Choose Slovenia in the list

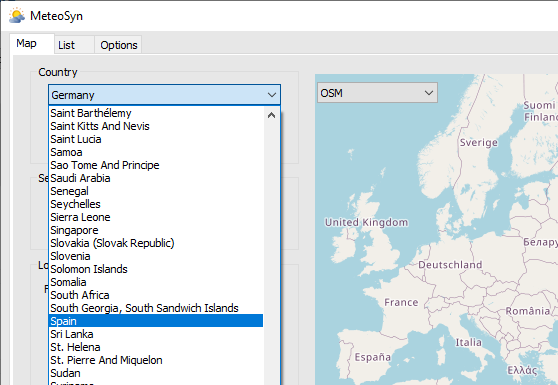156,256
